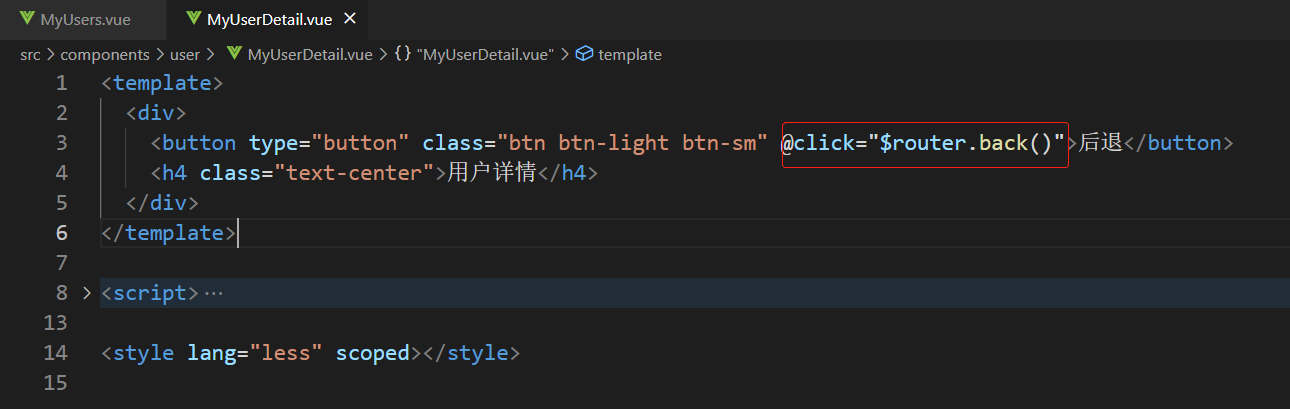Image resolution: width=1290 pixels, height=409 pixels.
Task: Click the Vue file icon in breadcrumbs
Action: (234, 54)
